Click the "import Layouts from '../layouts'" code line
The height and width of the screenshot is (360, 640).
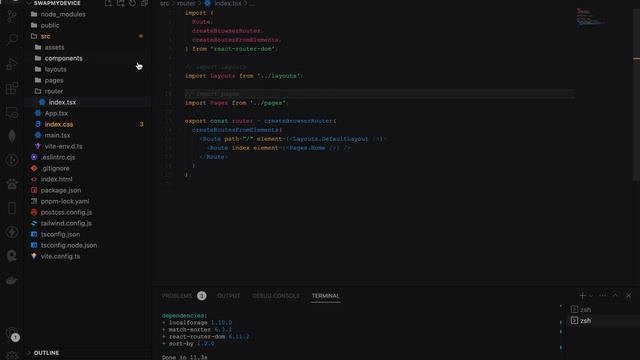244,76
